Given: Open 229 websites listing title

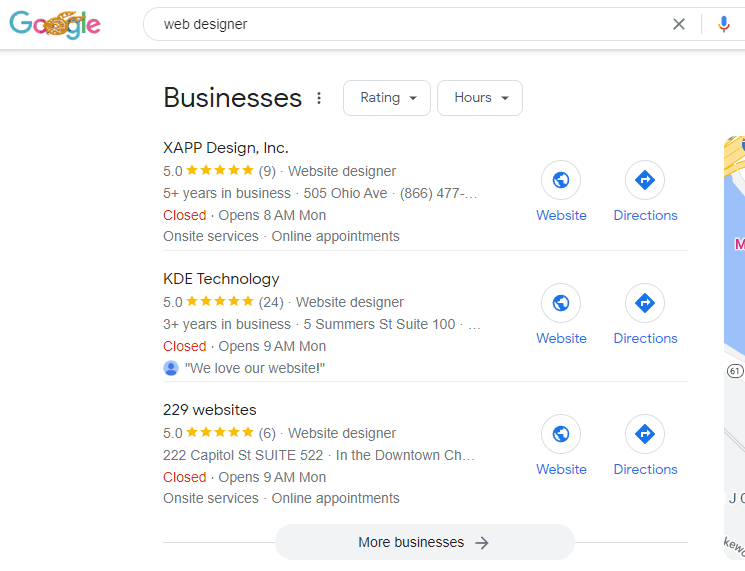Looking at the screenshot, I should point(209,410).
